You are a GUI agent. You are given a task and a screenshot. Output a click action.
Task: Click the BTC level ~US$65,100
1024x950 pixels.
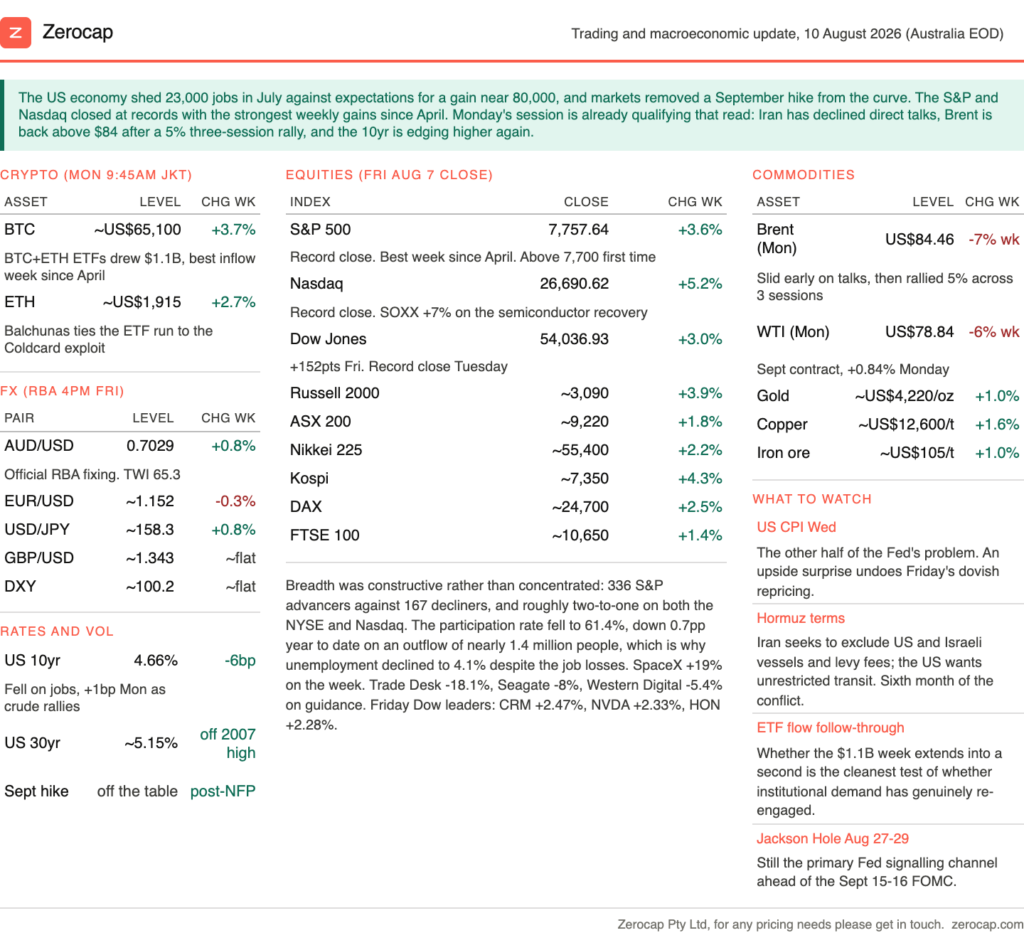click(x=137, y=230)
